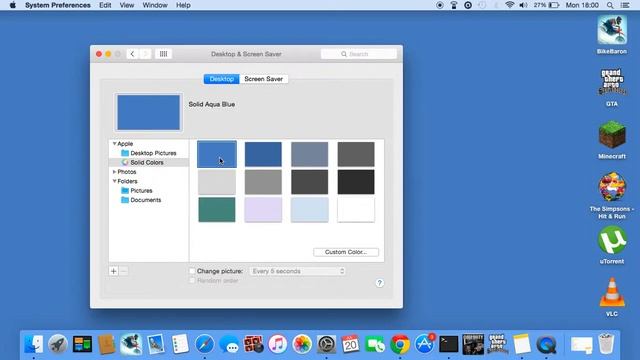Open VLC cone desktop icon

tap(612, 292)
